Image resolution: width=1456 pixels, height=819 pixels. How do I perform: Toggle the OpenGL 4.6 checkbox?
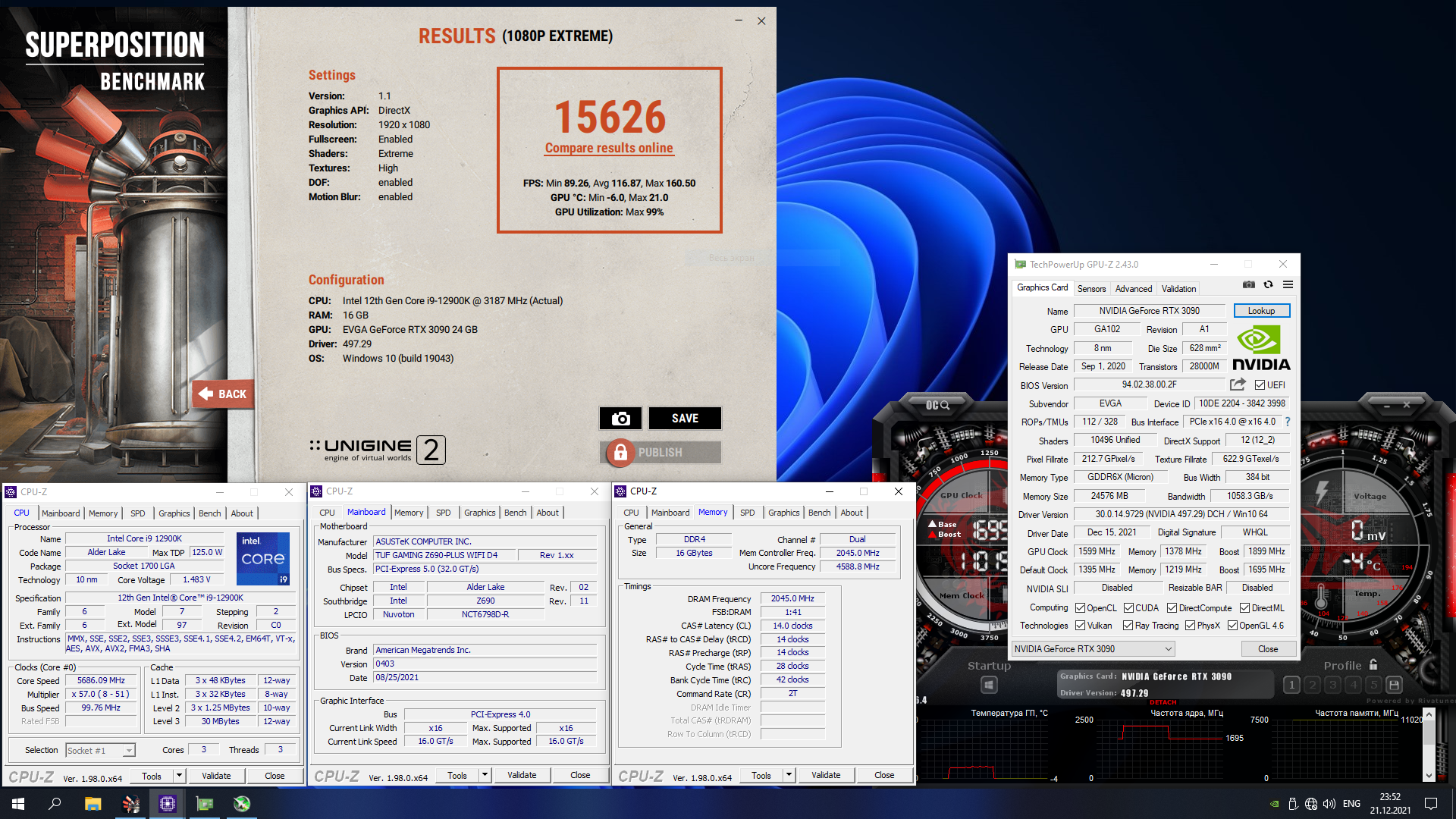[1232, 626]
